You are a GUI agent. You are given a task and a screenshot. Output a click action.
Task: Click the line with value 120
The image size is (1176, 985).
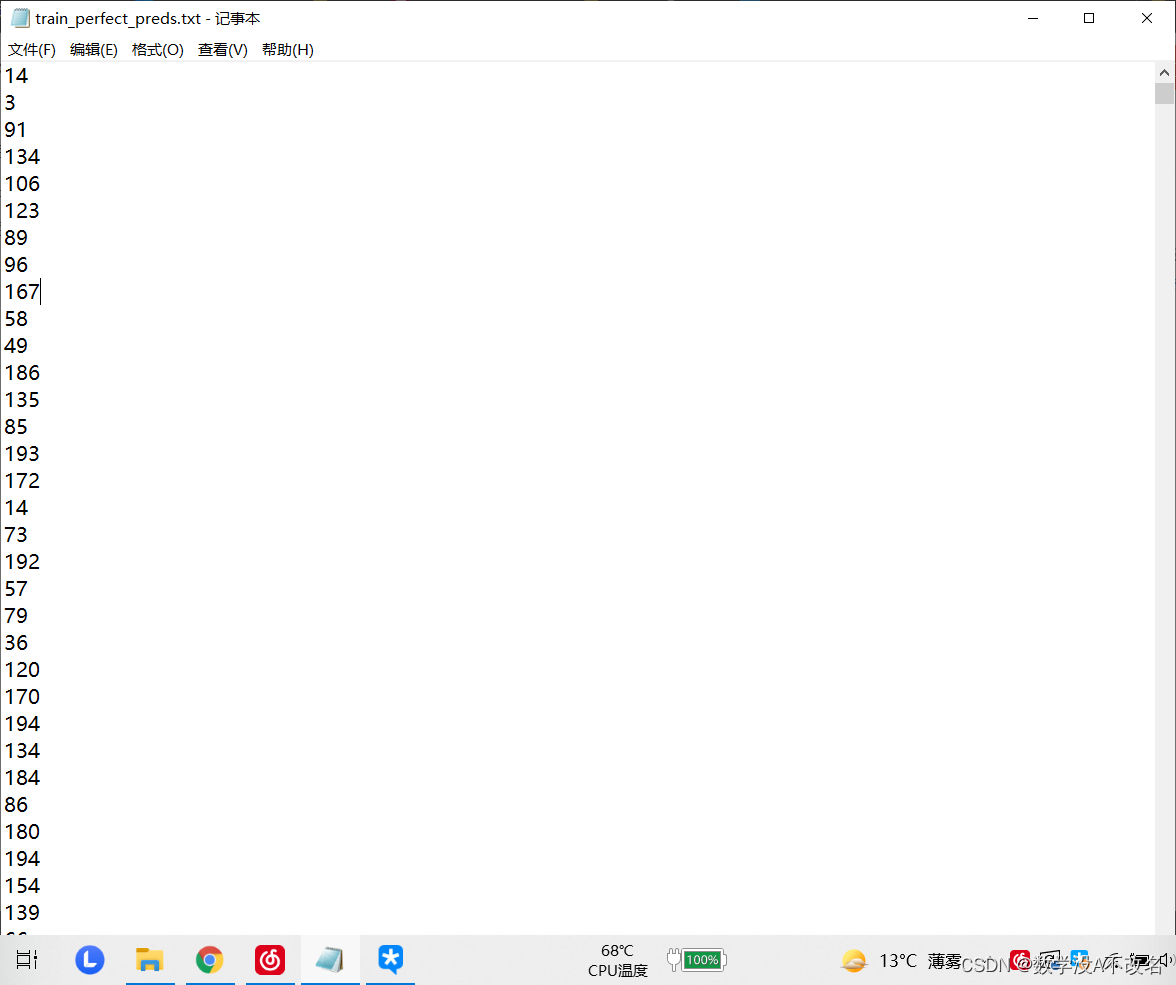coord(22,670)
